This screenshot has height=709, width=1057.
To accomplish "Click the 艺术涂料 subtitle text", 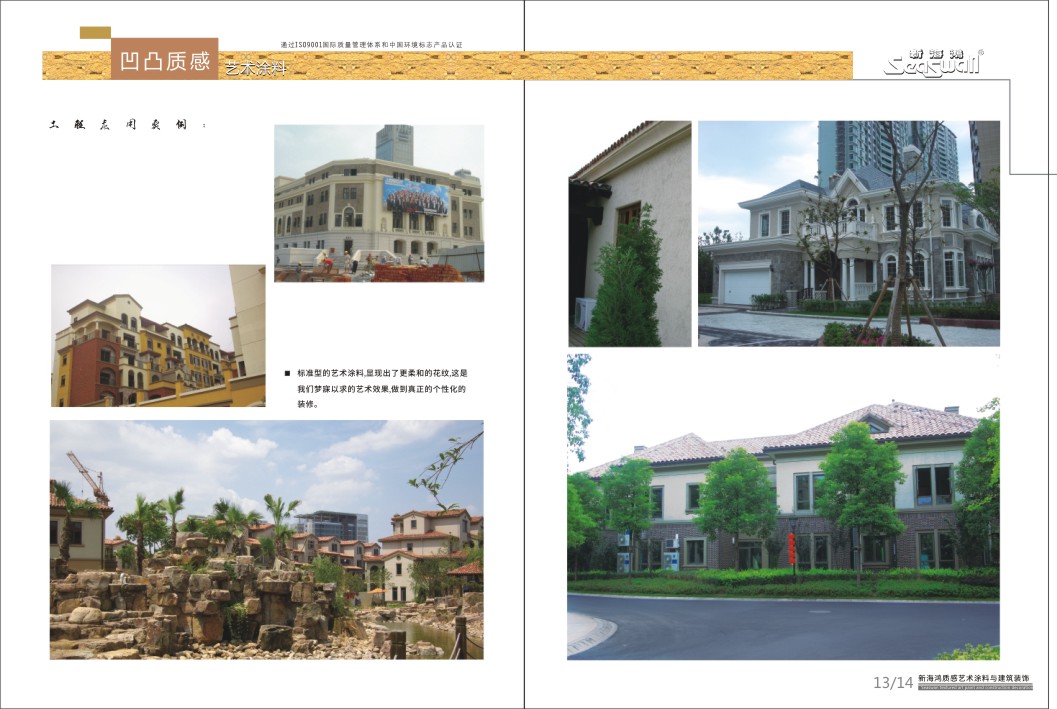I will click(256, 68).
